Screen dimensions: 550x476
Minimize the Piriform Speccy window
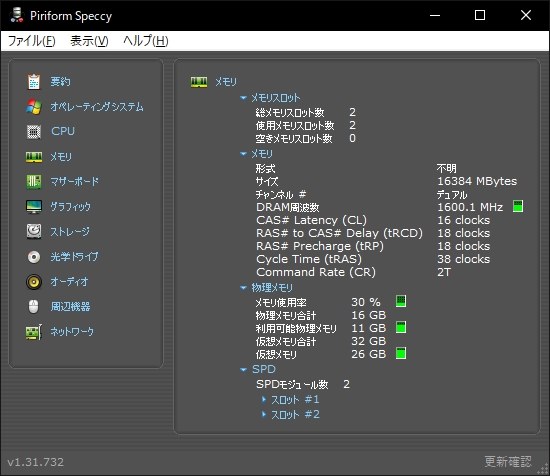pos(435,15)
